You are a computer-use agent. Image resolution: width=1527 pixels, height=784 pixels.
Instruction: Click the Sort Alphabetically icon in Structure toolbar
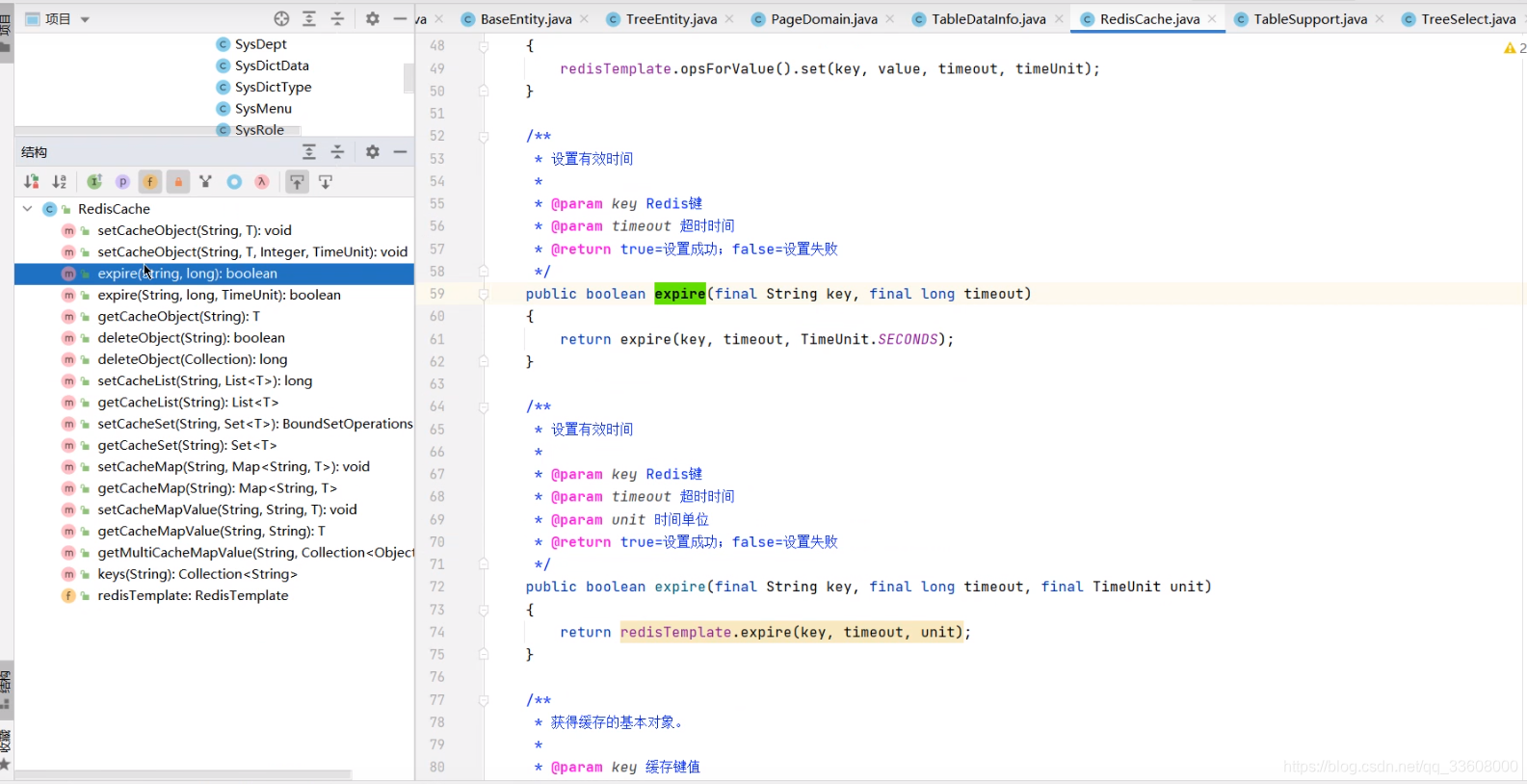(60, 181)
